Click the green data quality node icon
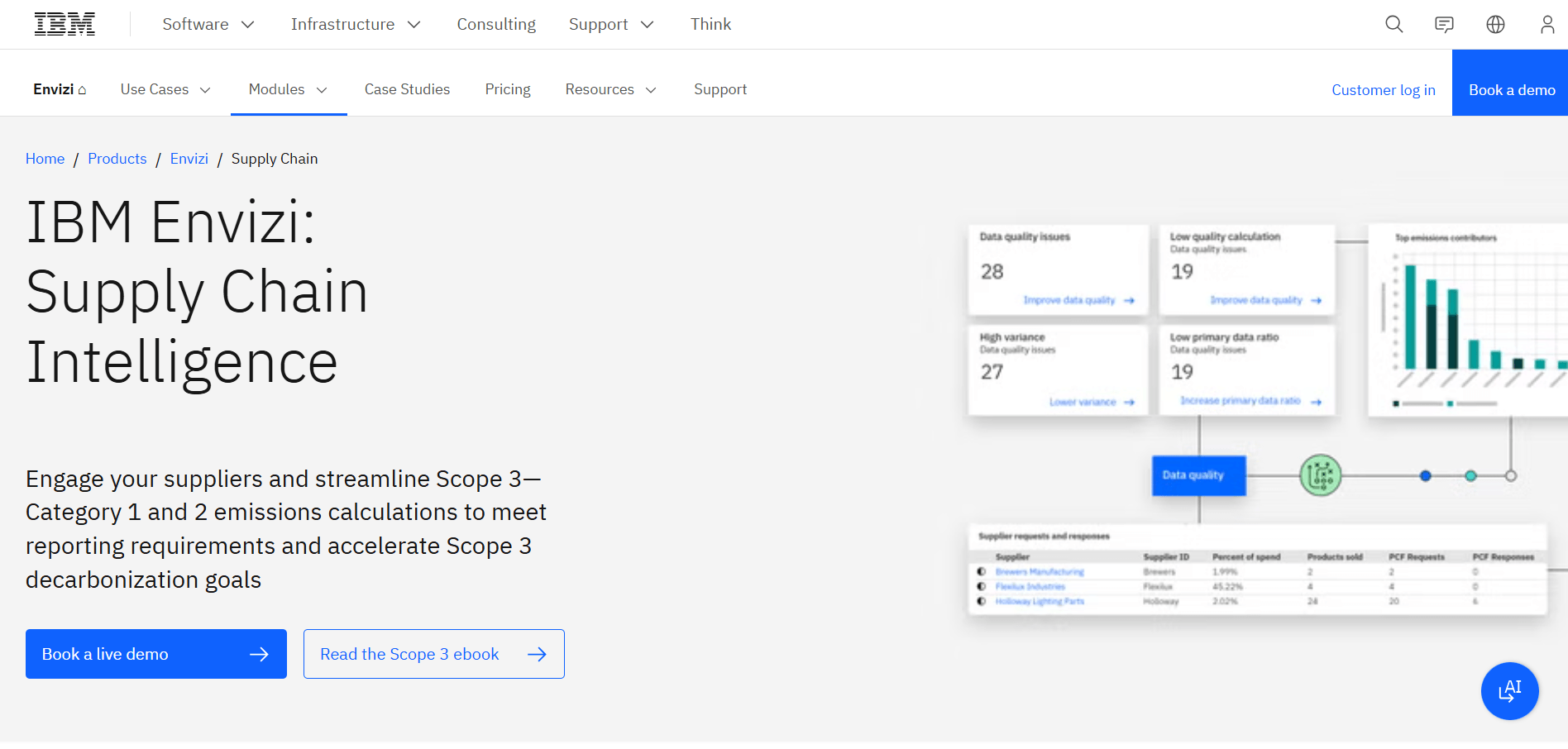The image size is (1568, 749). point(1320,475)
